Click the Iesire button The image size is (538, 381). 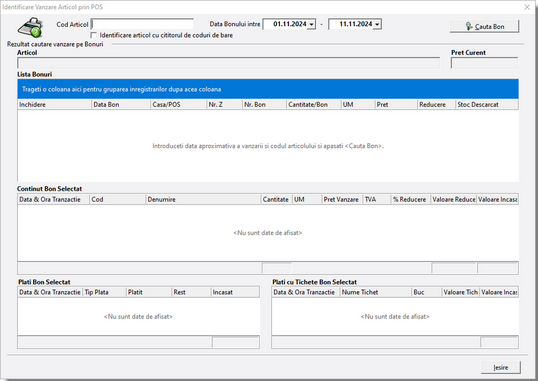501,368
